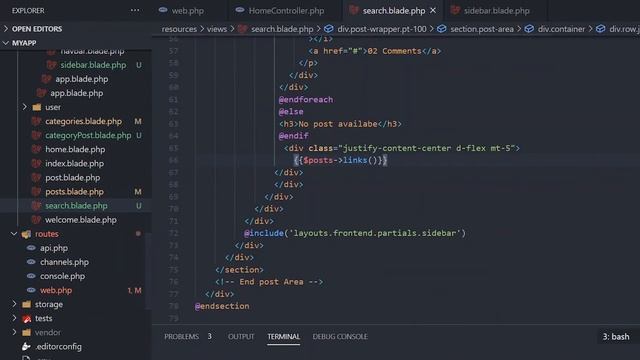Open posts.blade.php in the explorer
Image resolution: width=640 pixels, height=360 pixels.
[74, 191]
